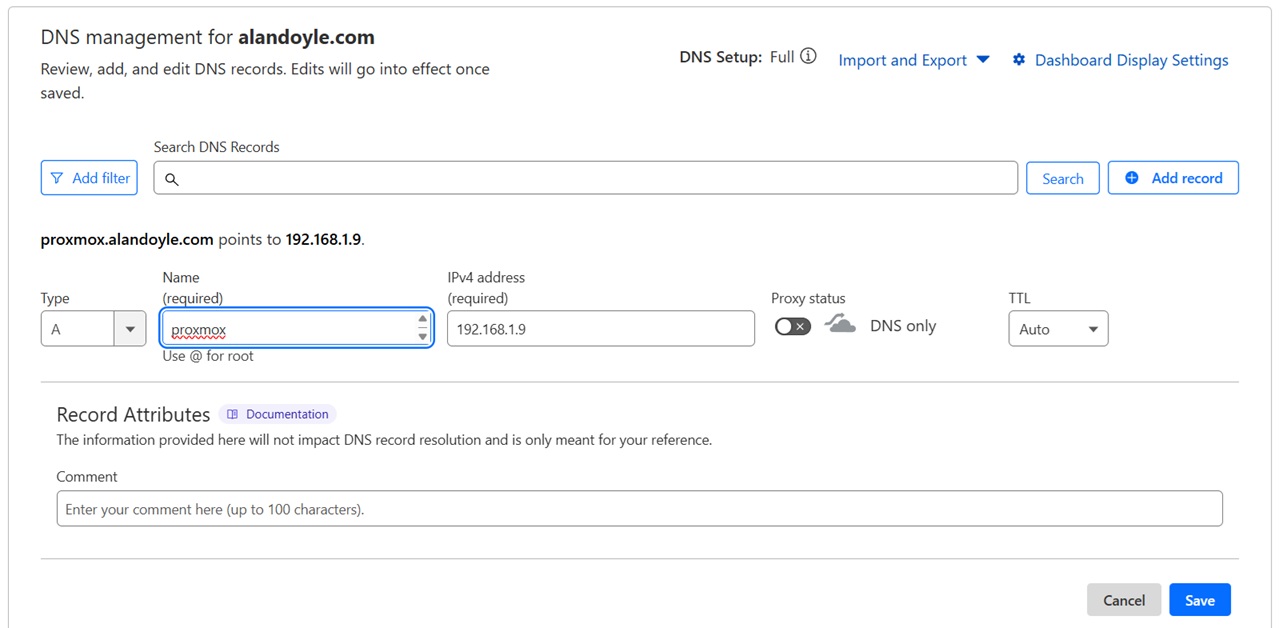Focus the Search DNS Records field
This screenshot has width=1279, height=628.
585,178
